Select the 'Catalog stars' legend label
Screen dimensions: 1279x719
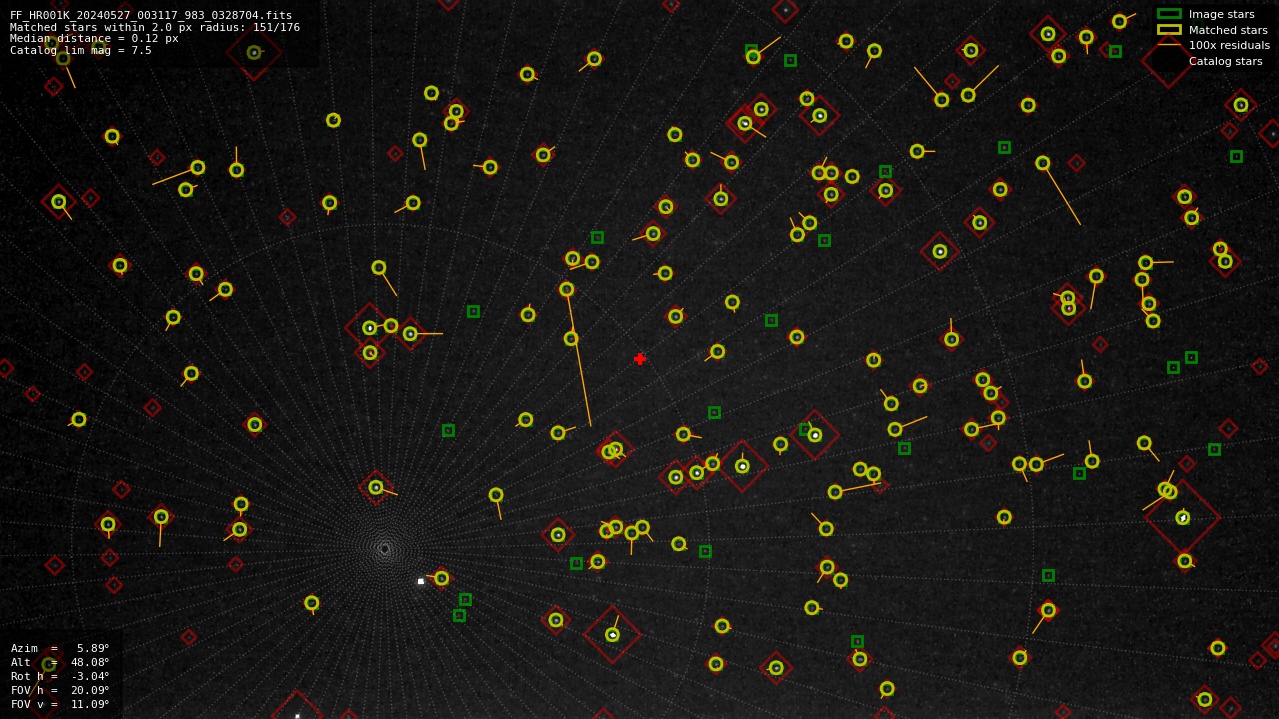[1225, 61]
